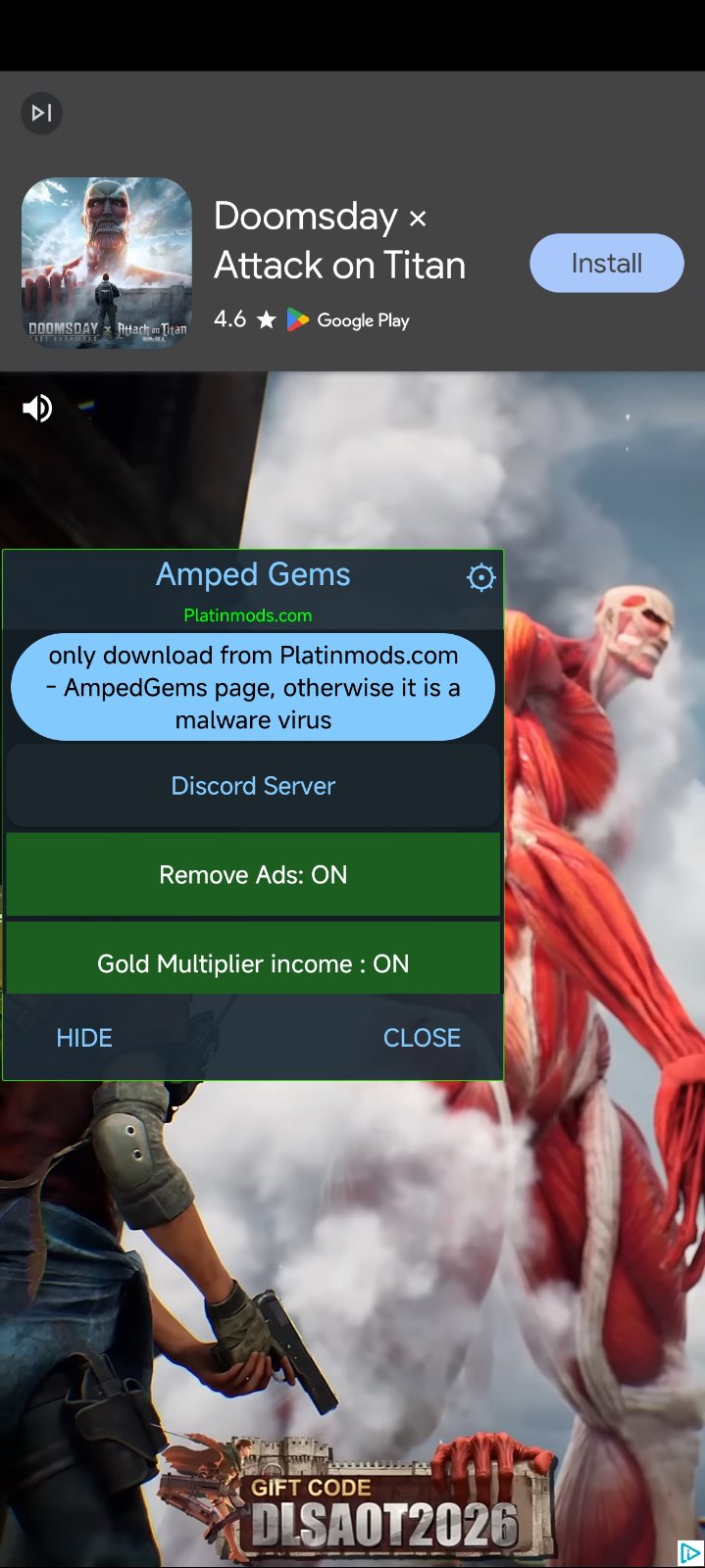
Task: Open Amped Gems settings gear icon
Action: coord(480,578)
